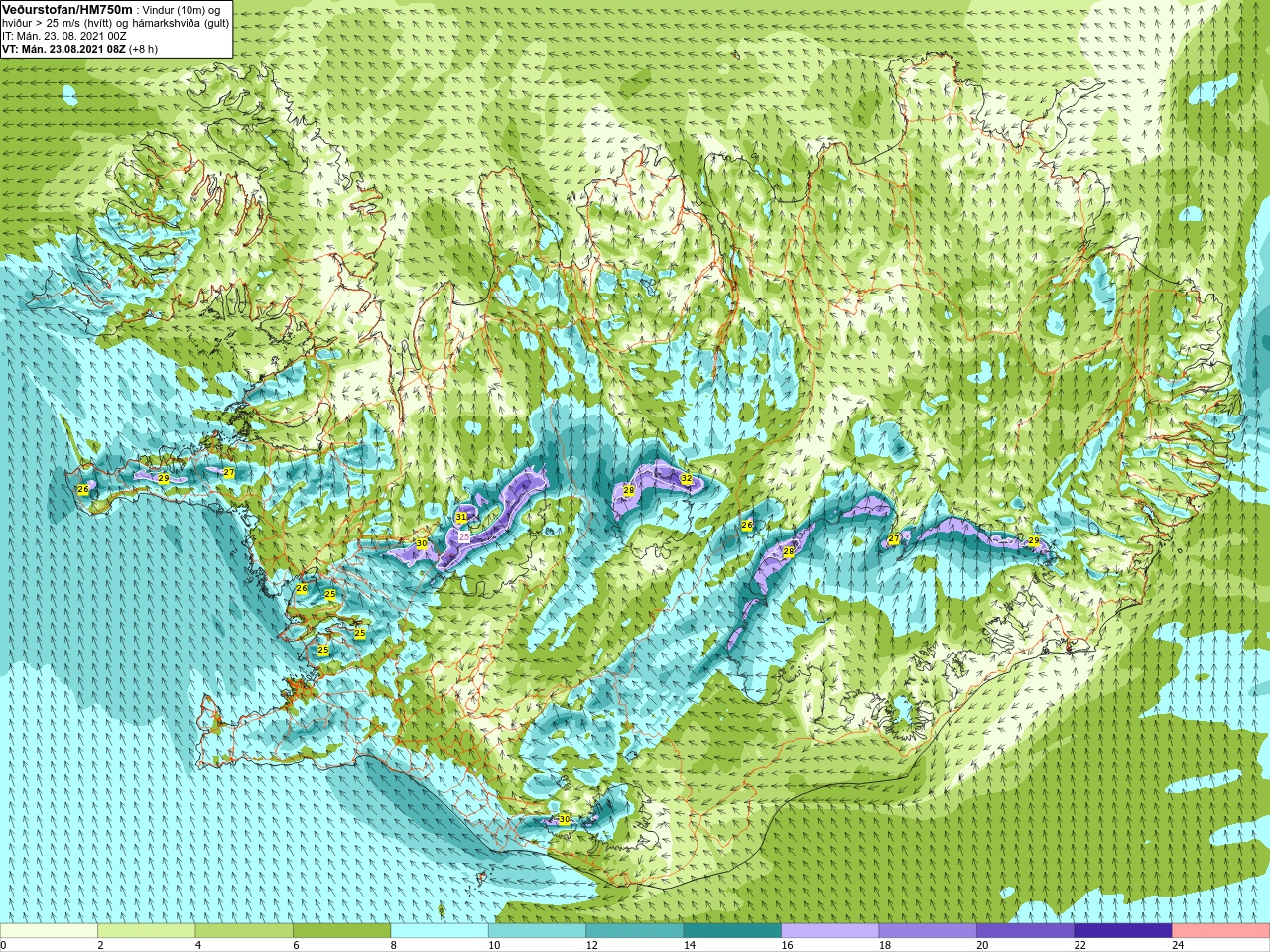Click the yellow gust marker labeled 32
1270x952 pixels.
pos(686,478)
